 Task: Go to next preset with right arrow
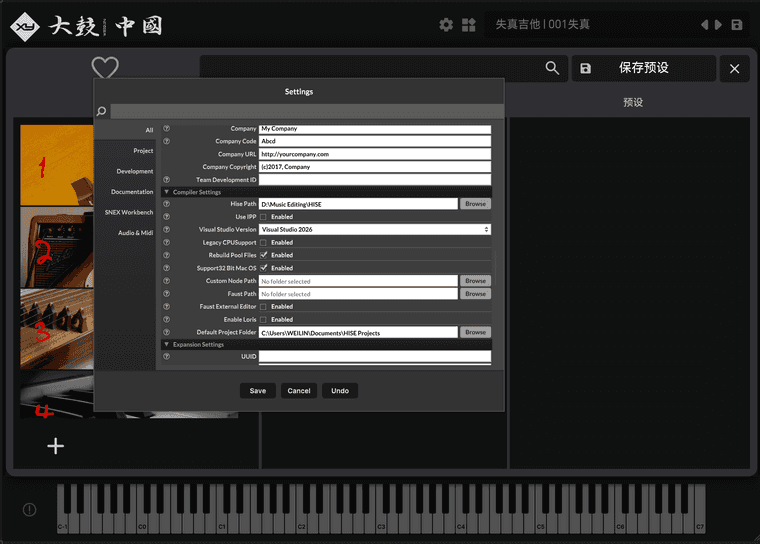click(x=718, y=25)
